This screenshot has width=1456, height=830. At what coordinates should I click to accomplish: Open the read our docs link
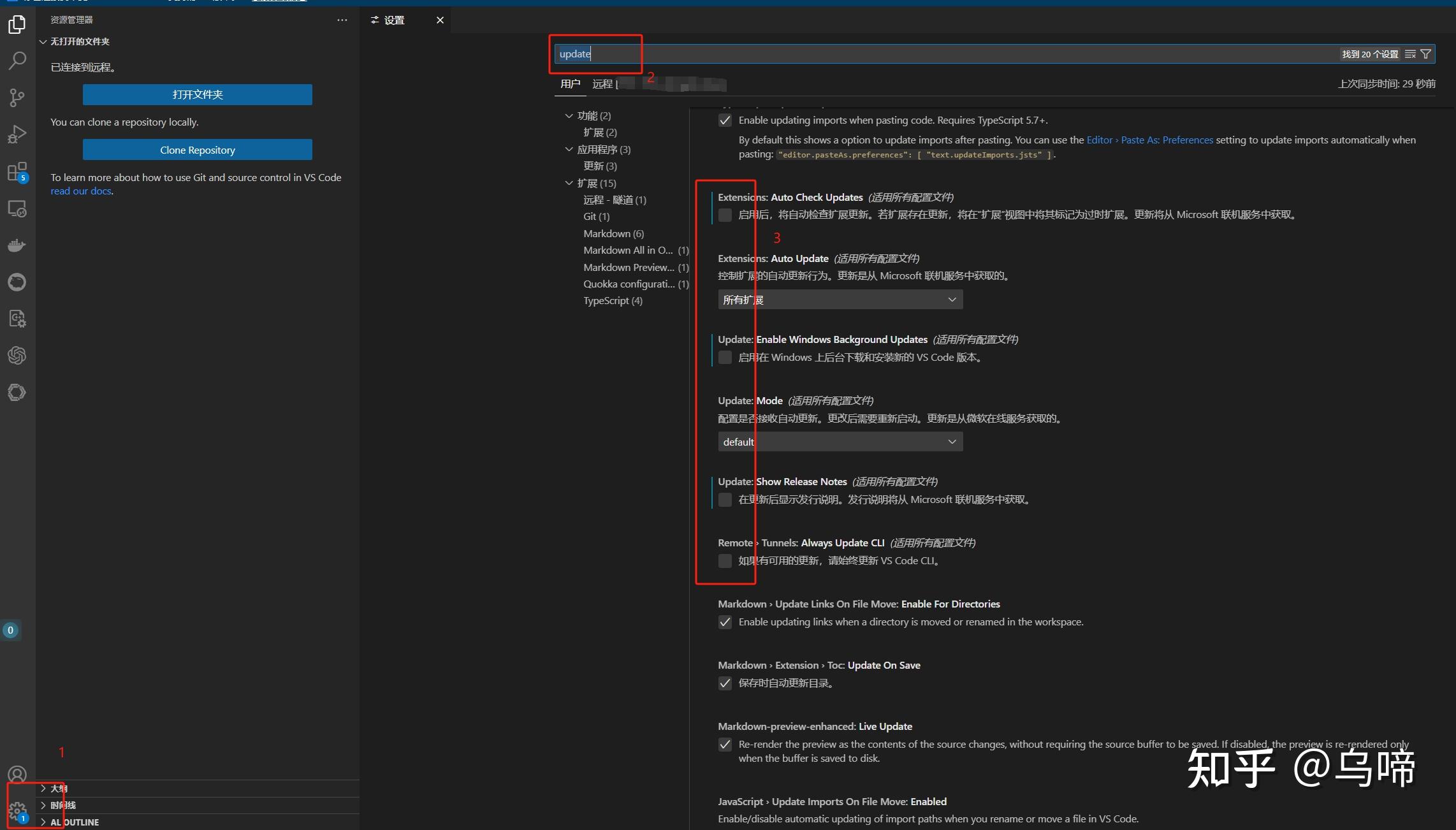tap(80, 191)
